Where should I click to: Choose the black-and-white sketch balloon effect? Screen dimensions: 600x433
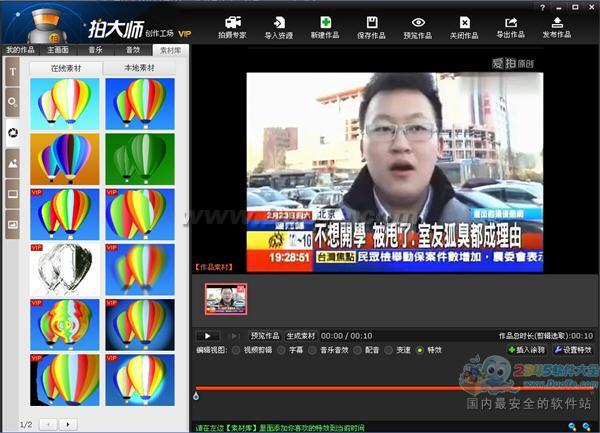[65, 269]
